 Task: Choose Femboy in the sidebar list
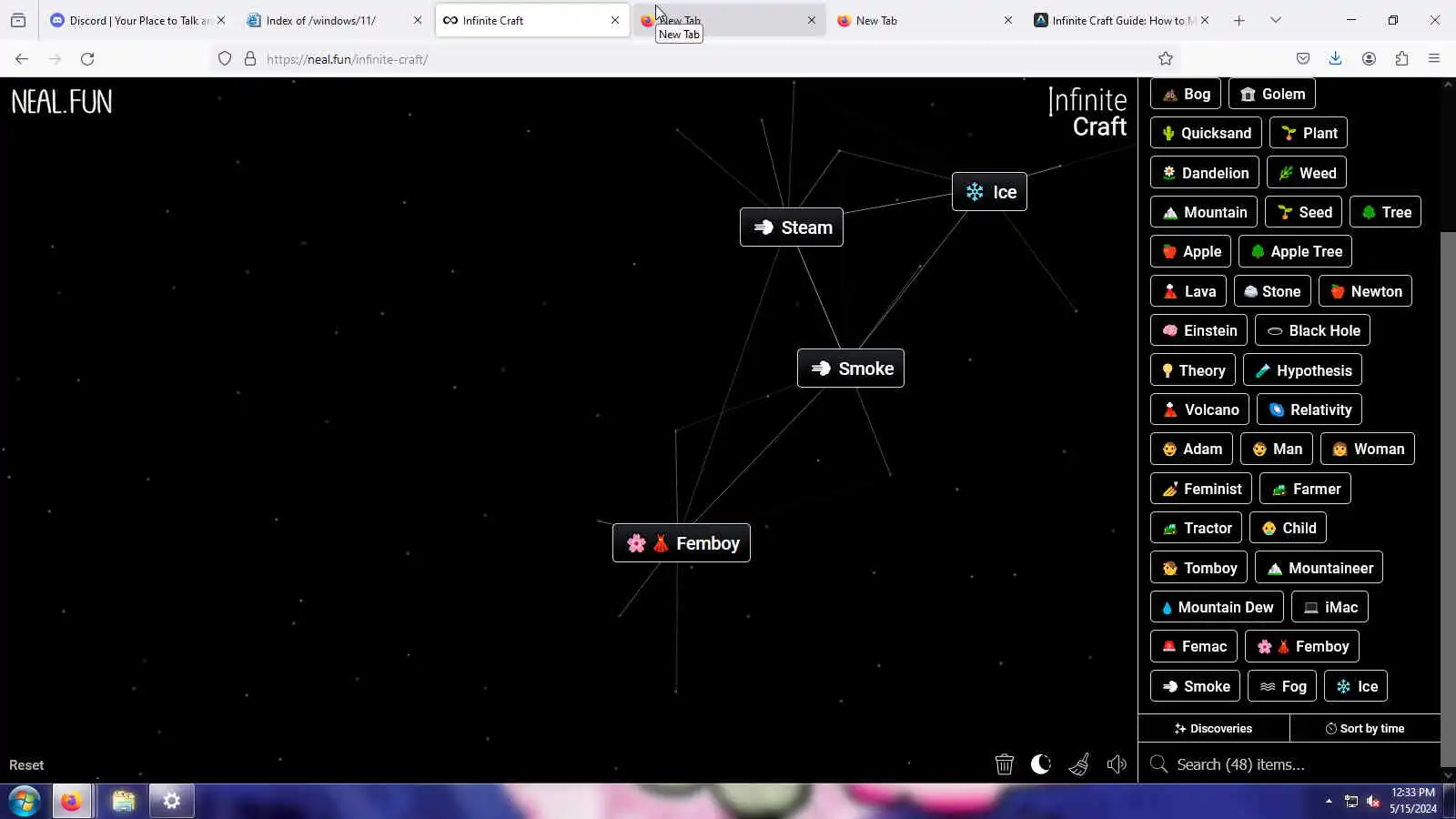tap(1302, 646)
